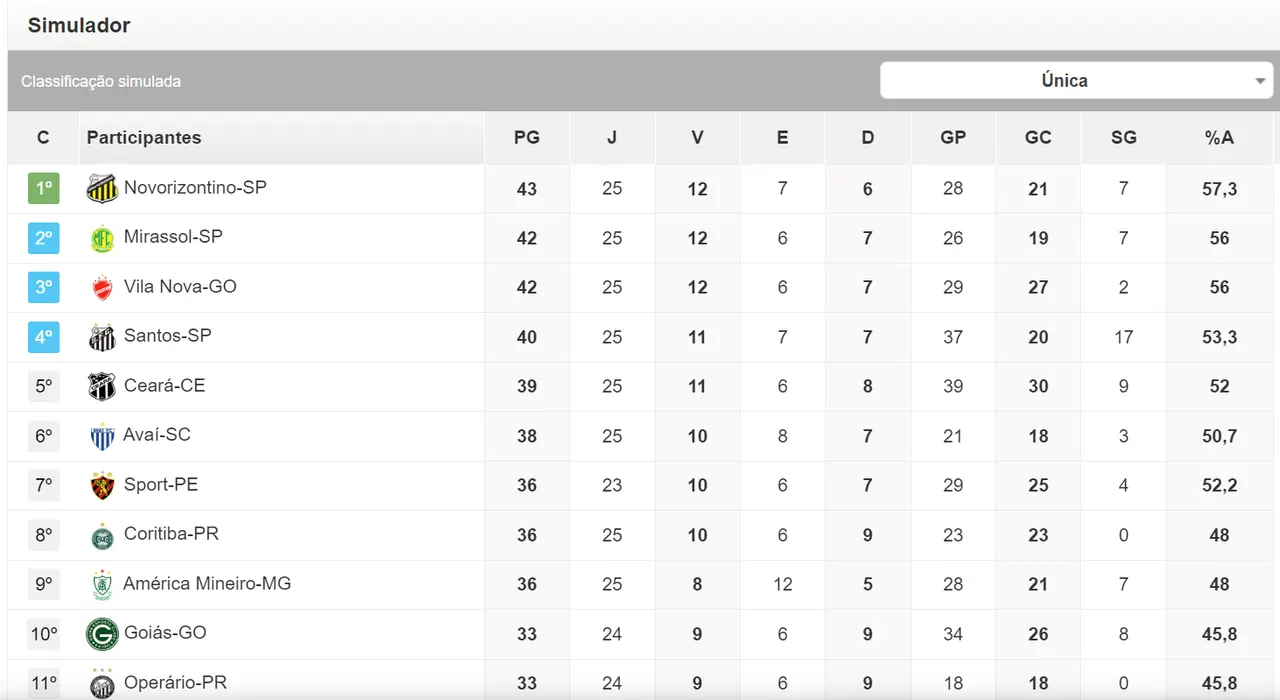Click the dropdown arrow beside Única
Viewport: 1280px width, 700px height.
click(x=1260, y=82)
